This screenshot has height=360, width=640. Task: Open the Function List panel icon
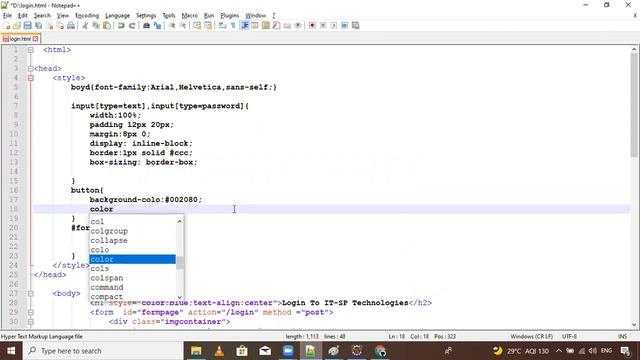click(x=276, y=25)
